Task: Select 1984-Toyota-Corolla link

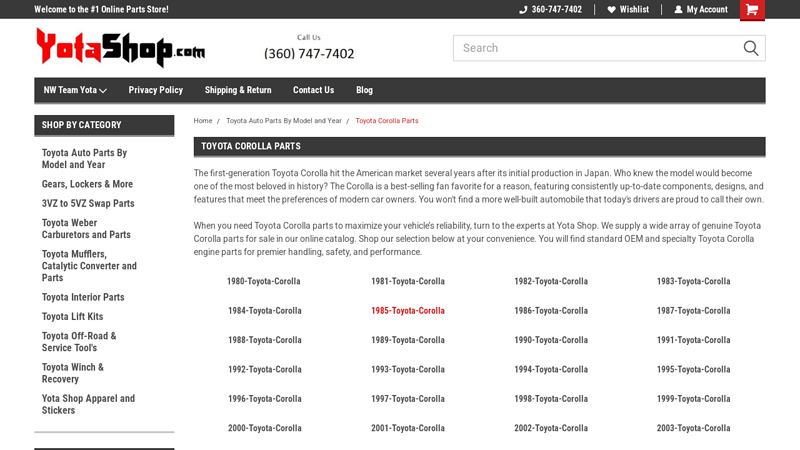Action: (265, 311)
